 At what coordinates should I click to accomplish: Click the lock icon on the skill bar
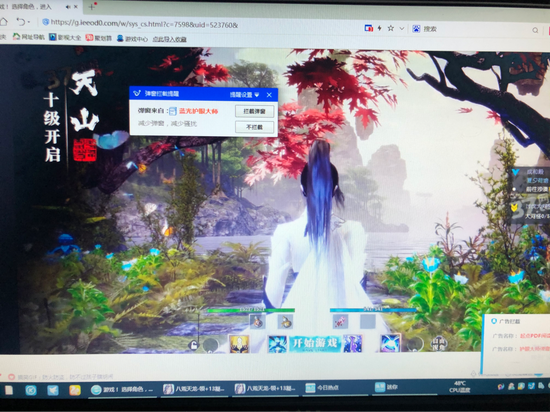pos(193,345)
